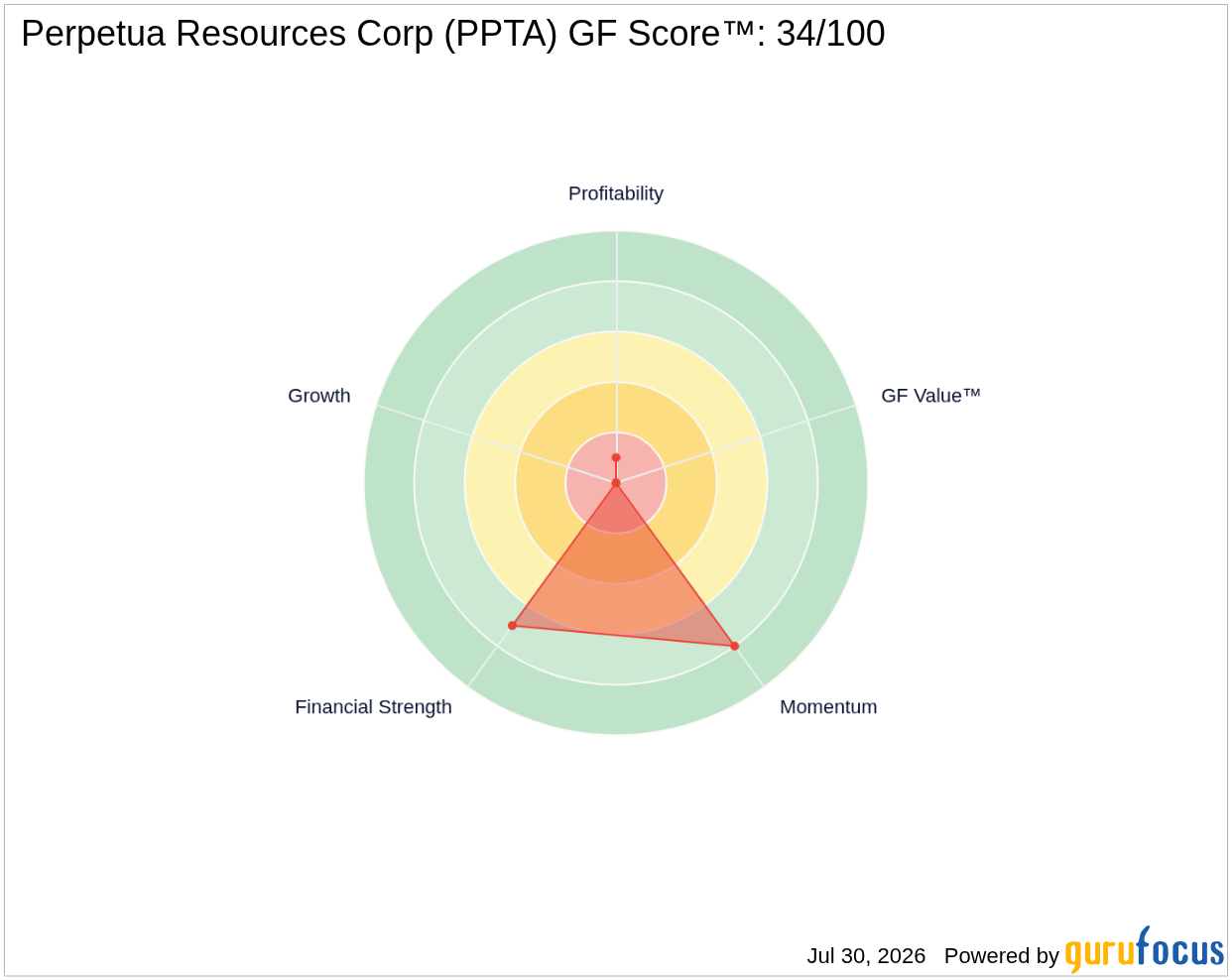
Task: Click the GuruFocus logo
Action: pos(1145,950)
